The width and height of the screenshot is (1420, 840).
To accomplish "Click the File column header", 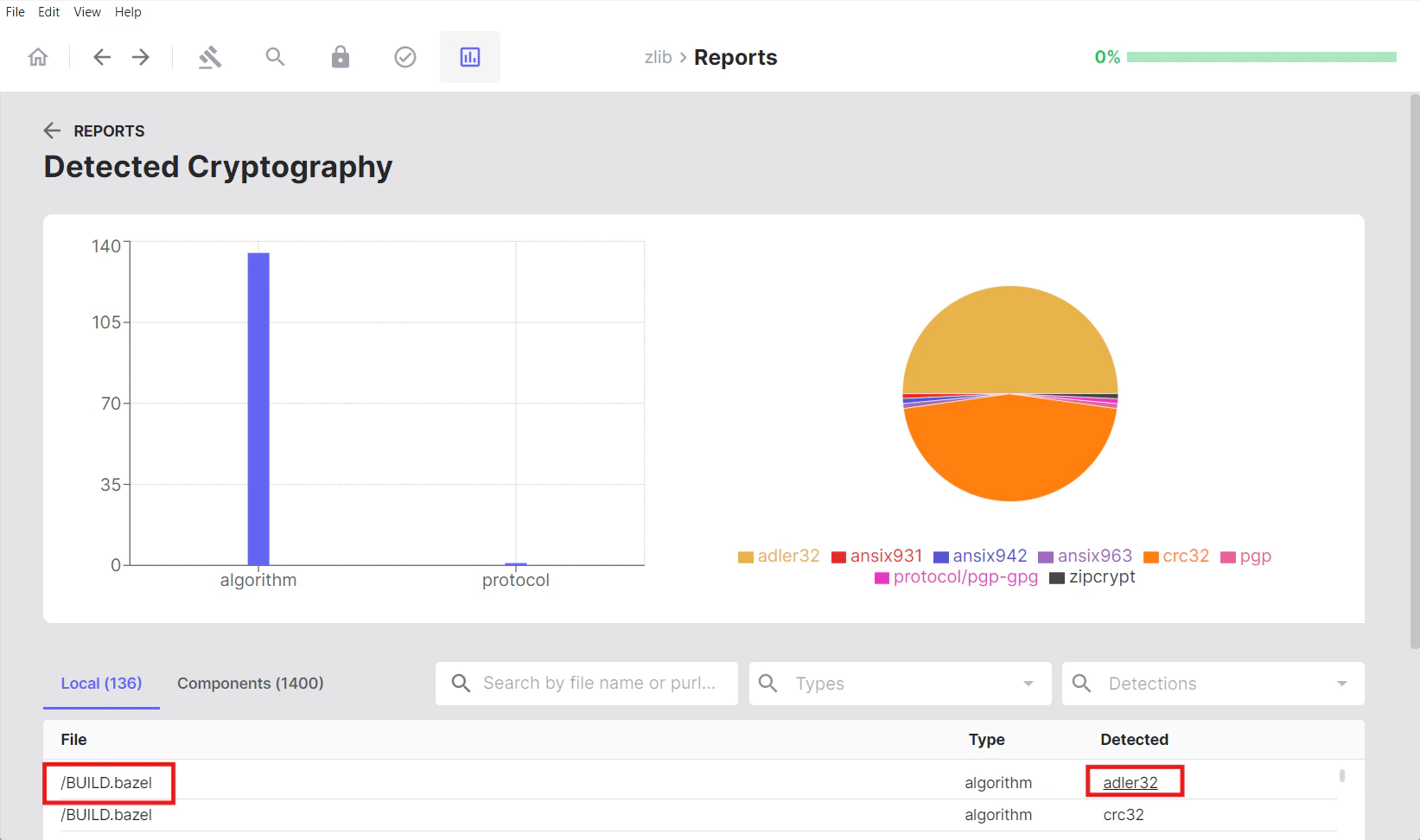I will click(x=73, y=740).
